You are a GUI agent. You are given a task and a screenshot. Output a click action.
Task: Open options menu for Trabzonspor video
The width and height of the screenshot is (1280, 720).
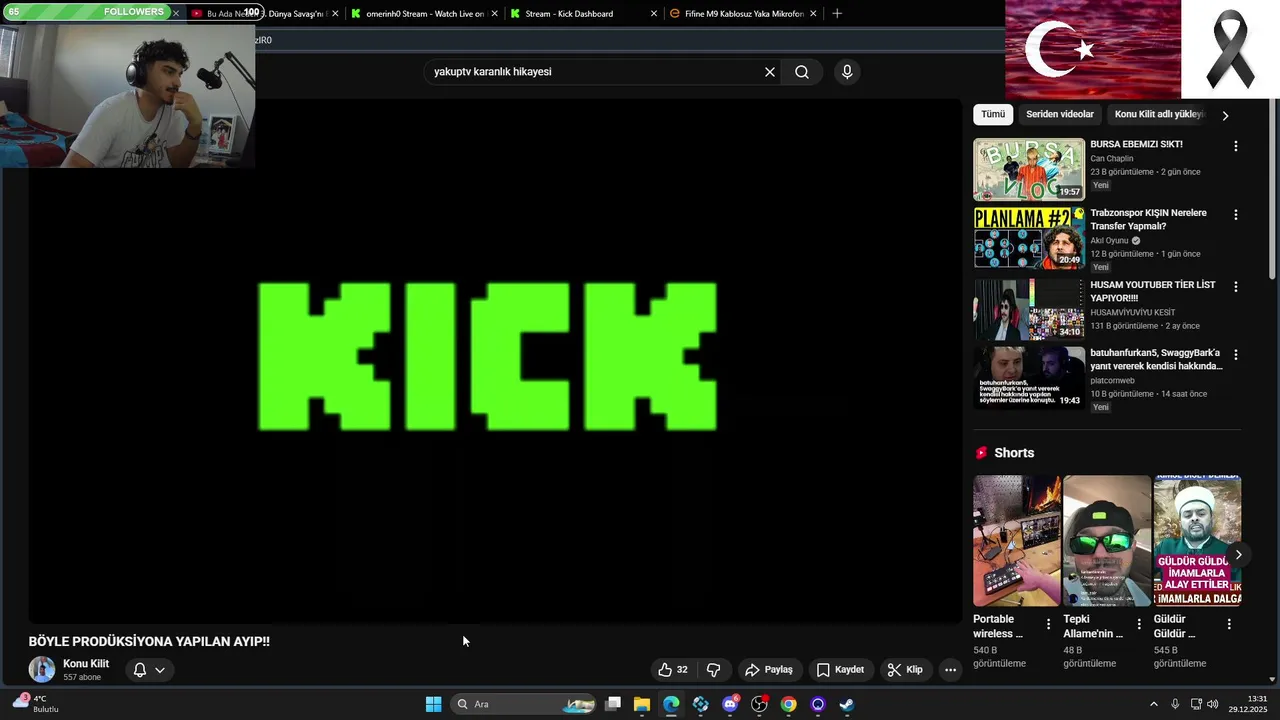coord(1236,215)
